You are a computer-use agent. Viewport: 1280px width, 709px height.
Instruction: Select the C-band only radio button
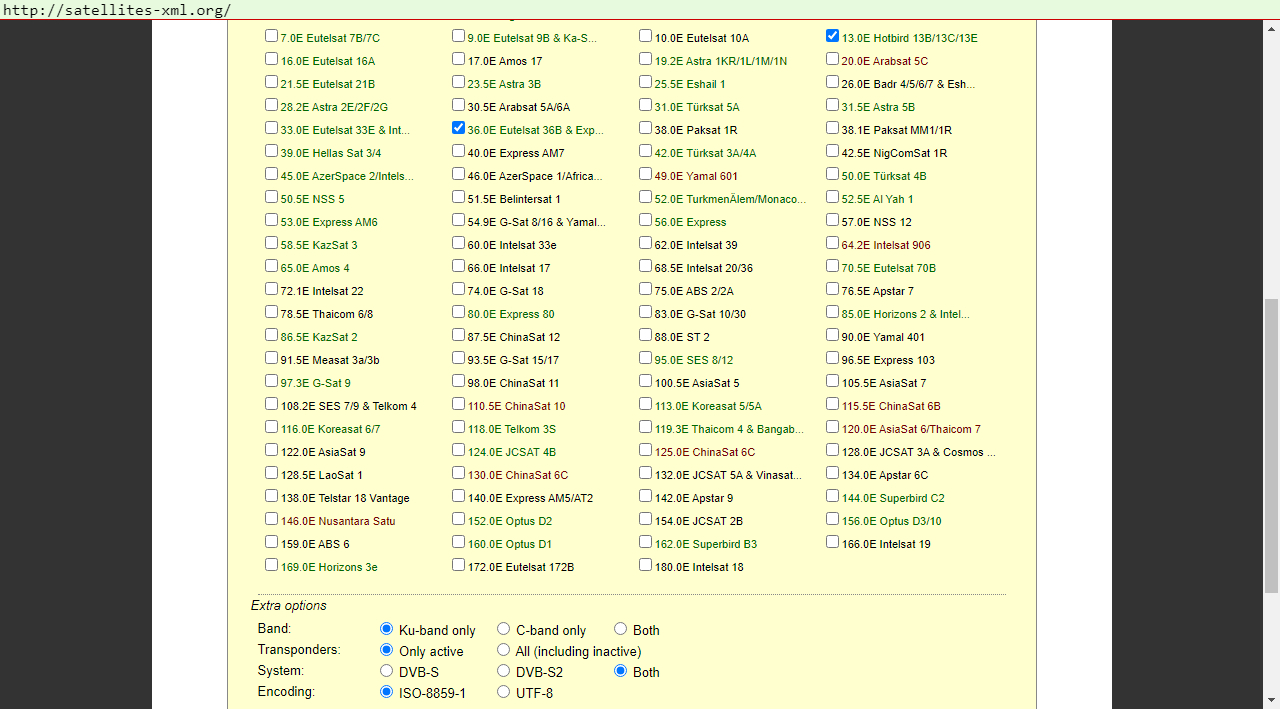[504, 629]
